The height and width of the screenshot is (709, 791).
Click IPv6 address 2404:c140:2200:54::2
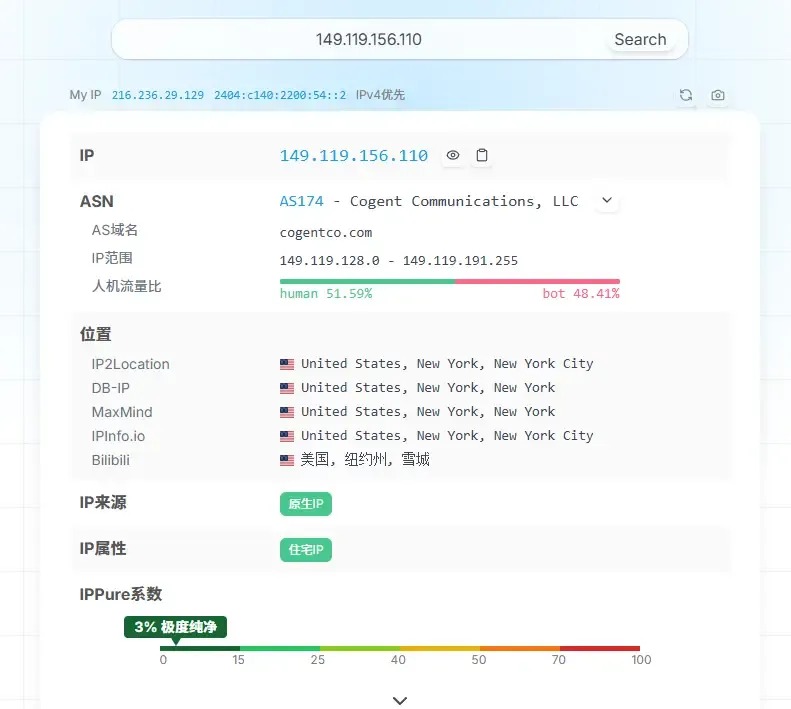(x=280, y=95)
